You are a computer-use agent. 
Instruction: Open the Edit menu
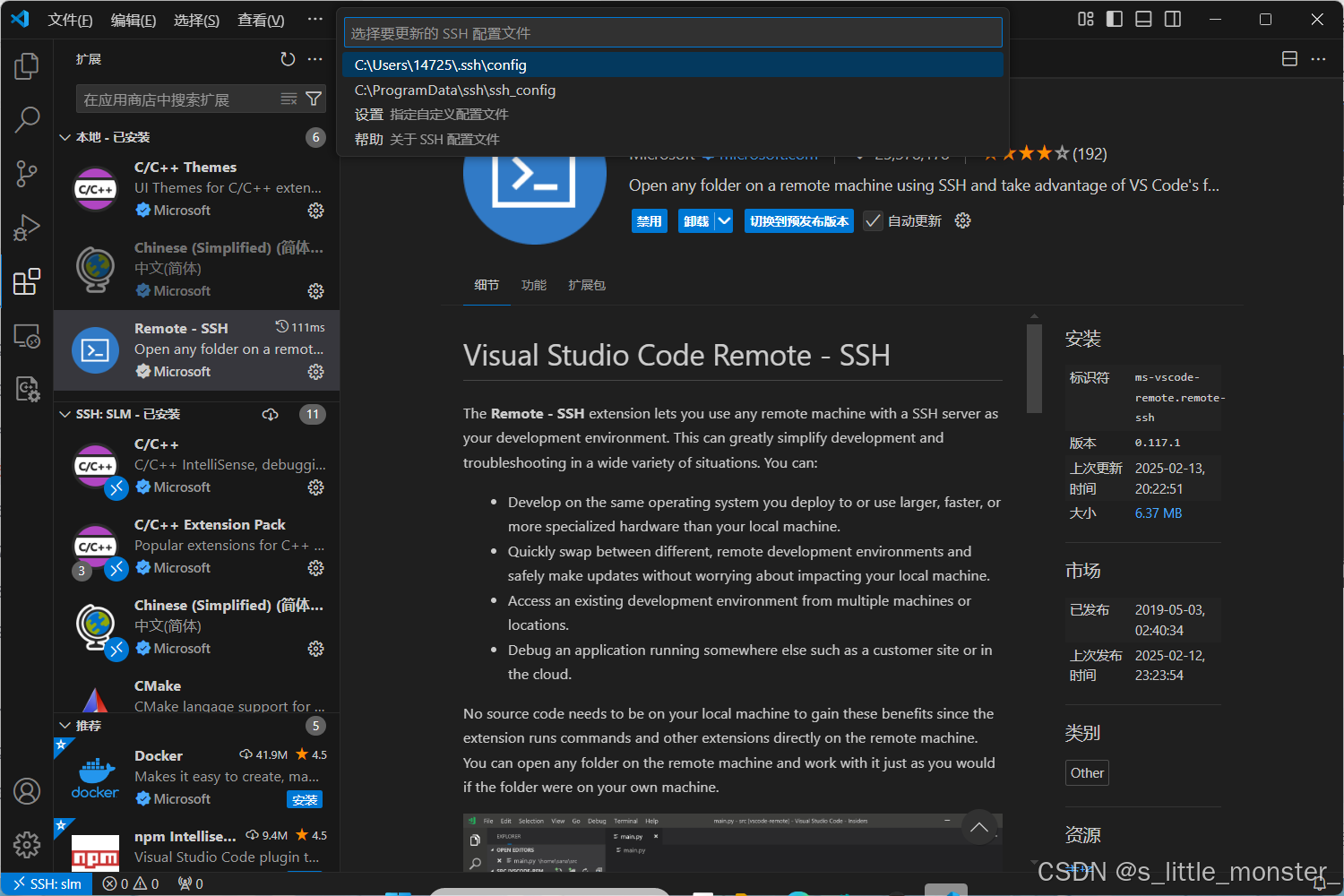click(x=134, y=20)
